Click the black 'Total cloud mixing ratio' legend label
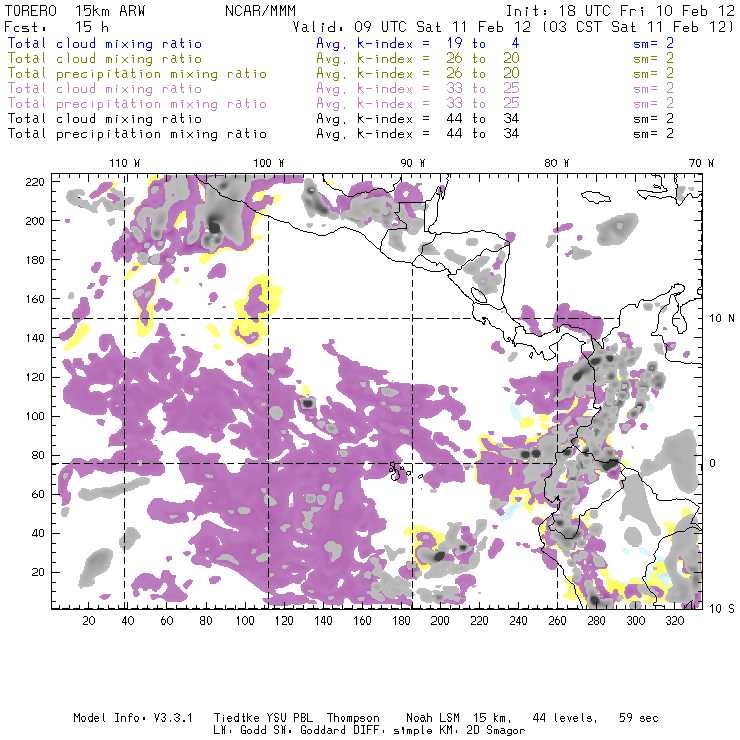This screenshot has height=740, width=740. click(105, 118)
